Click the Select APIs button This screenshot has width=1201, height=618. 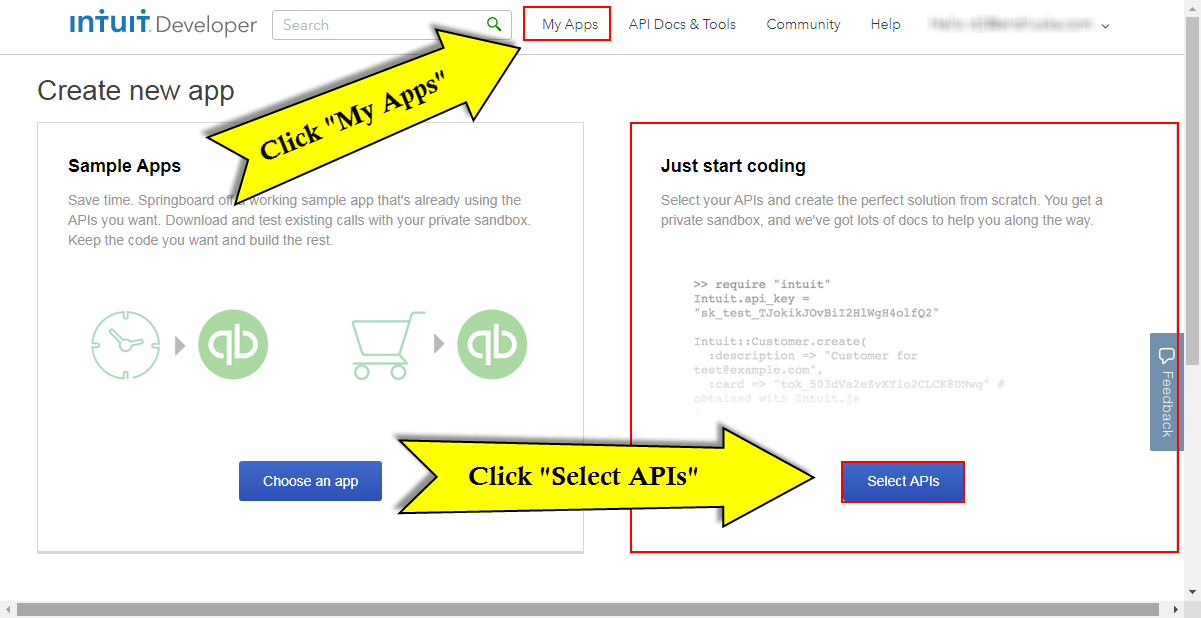(x=902, y=481)
